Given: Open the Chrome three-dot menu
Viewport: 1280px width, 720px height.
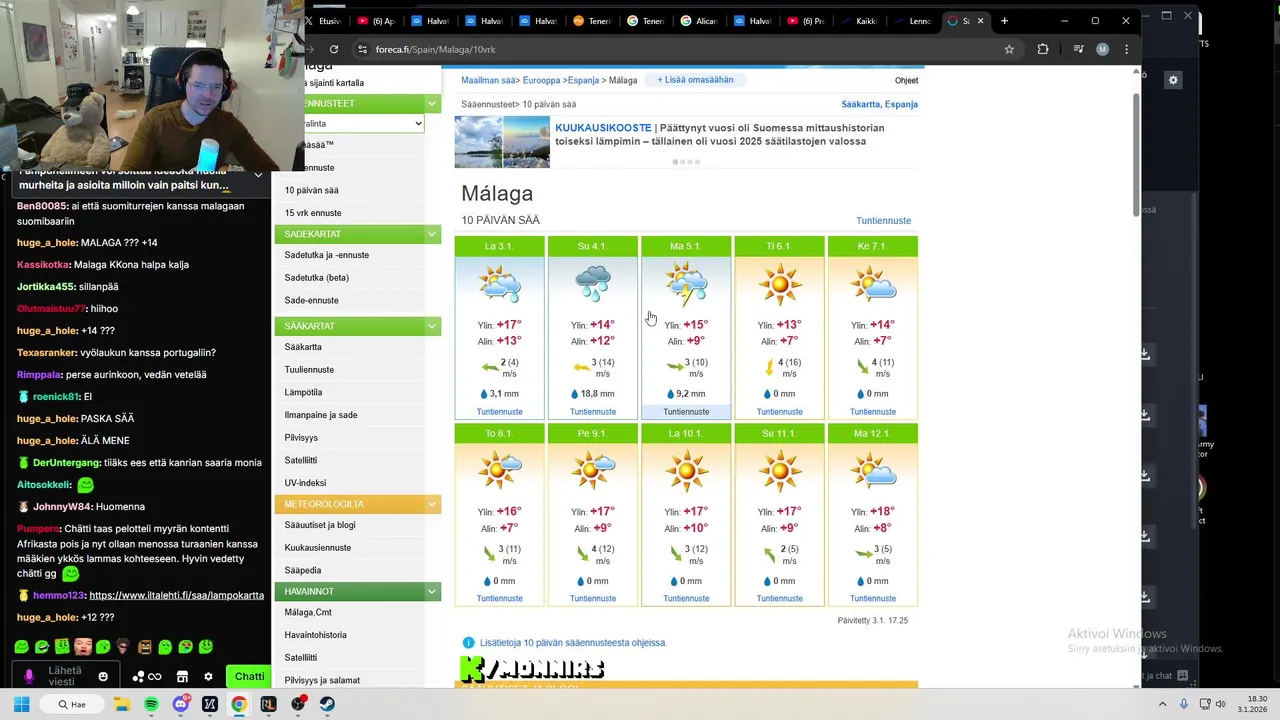Looking at the screenshot, I should (x=1127, y=49).
